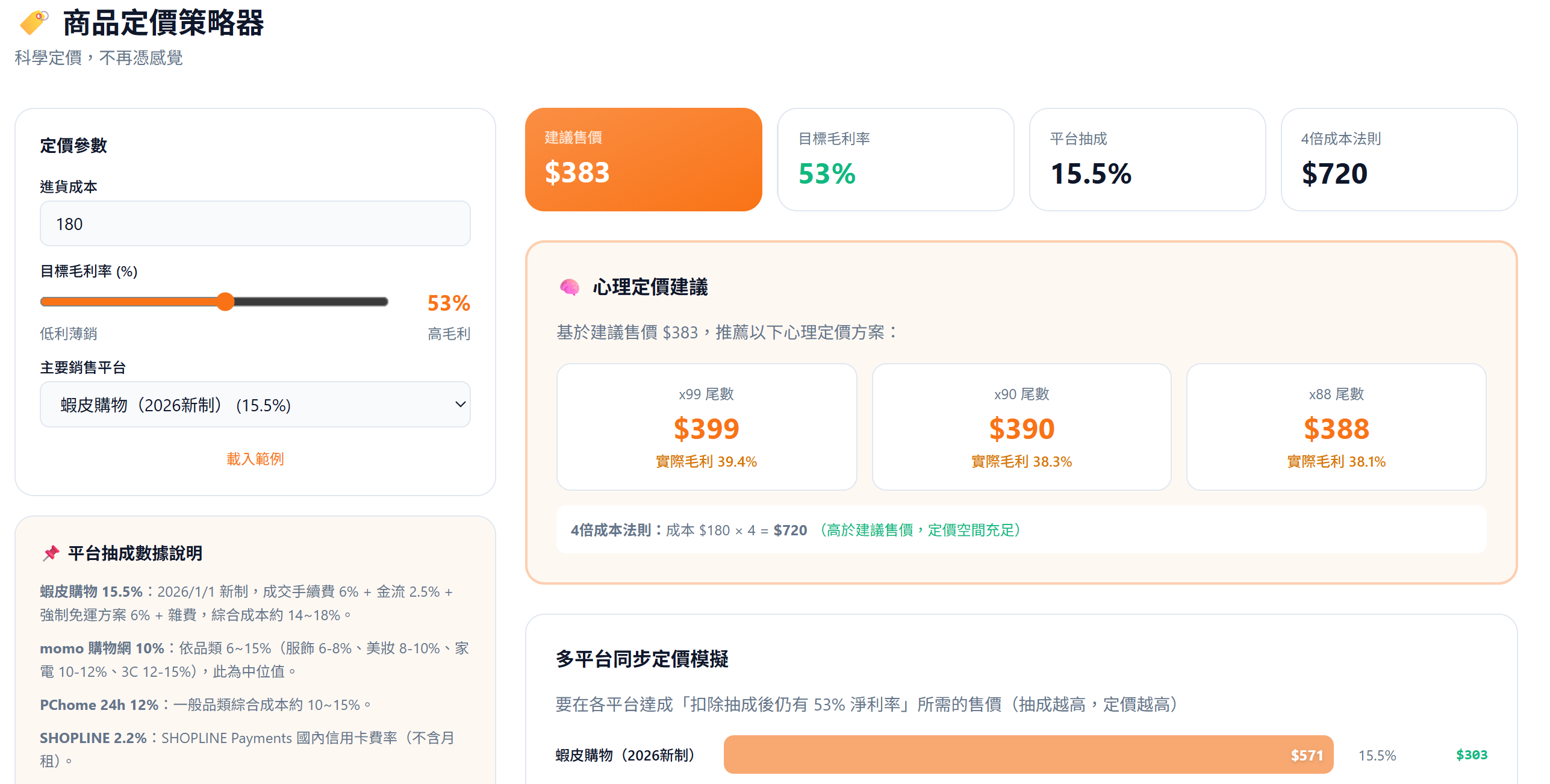Click the 4倍成本法則 $720 card
This screenshot has height=784, width=1550.
1398,158
